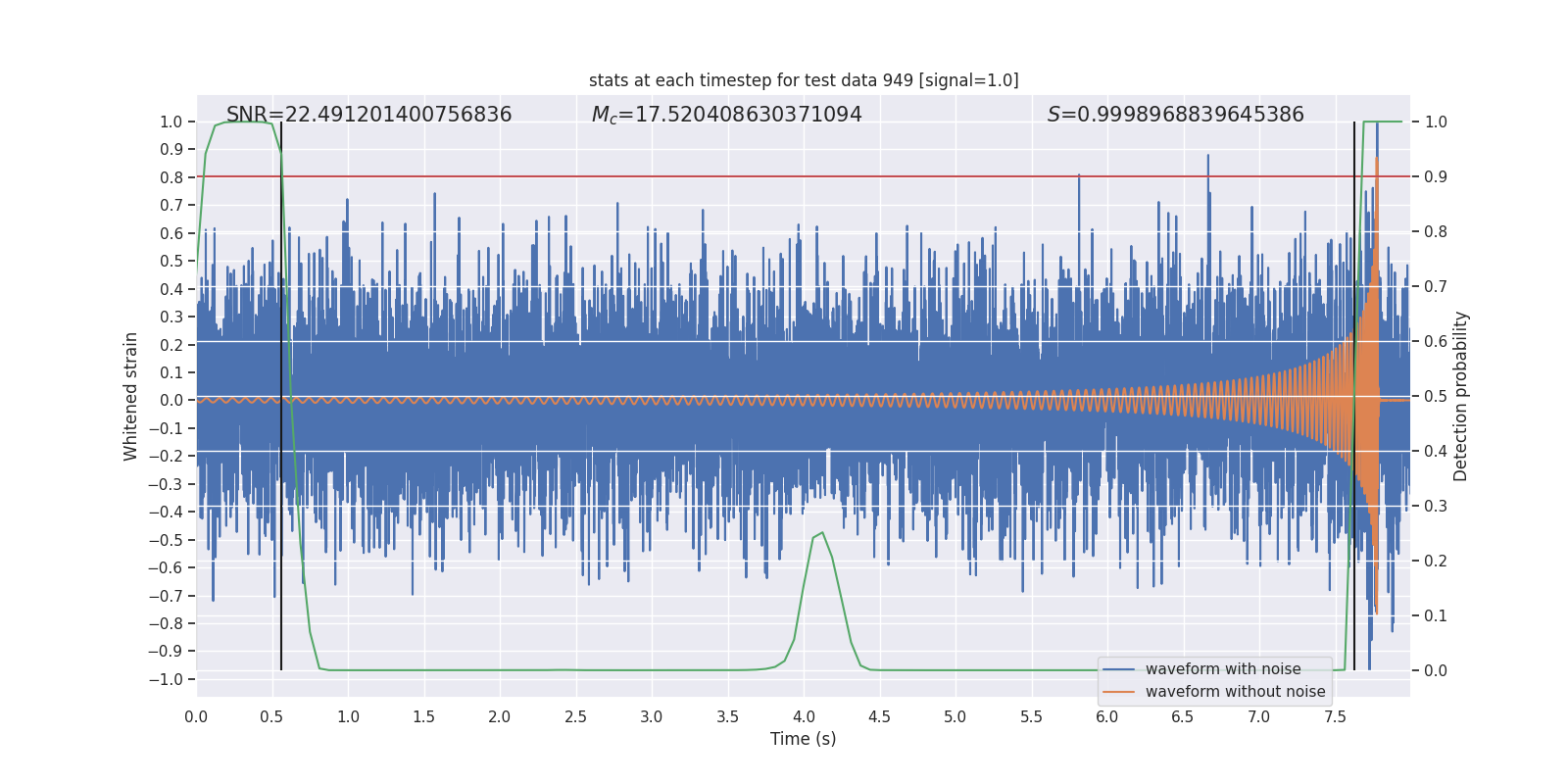The image size is (1568, 784).
Task: Click the S=0.9998 score annotation
Action: [x=1175, y=115]
